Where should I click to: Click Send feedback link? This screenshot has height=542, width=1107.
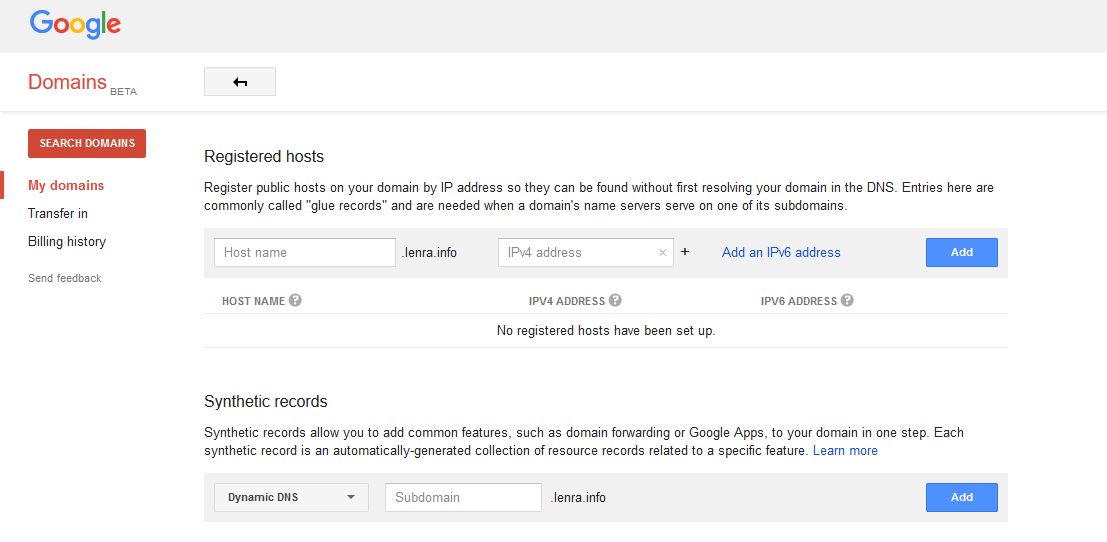(x=65, y=278)
